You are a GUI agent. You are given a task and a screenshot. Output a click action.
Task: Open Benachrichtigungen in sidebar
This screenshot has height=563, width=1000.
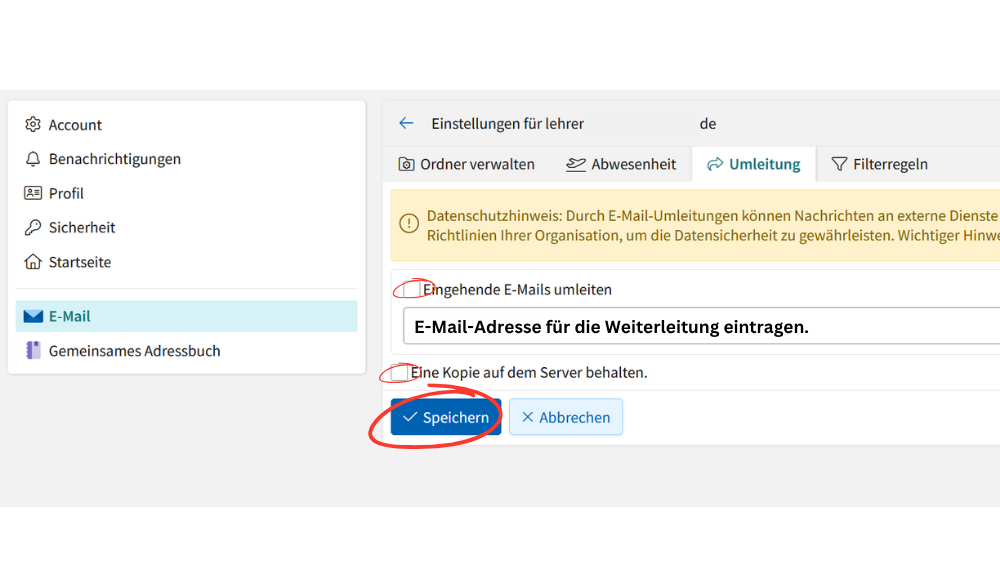coord(186,159)
